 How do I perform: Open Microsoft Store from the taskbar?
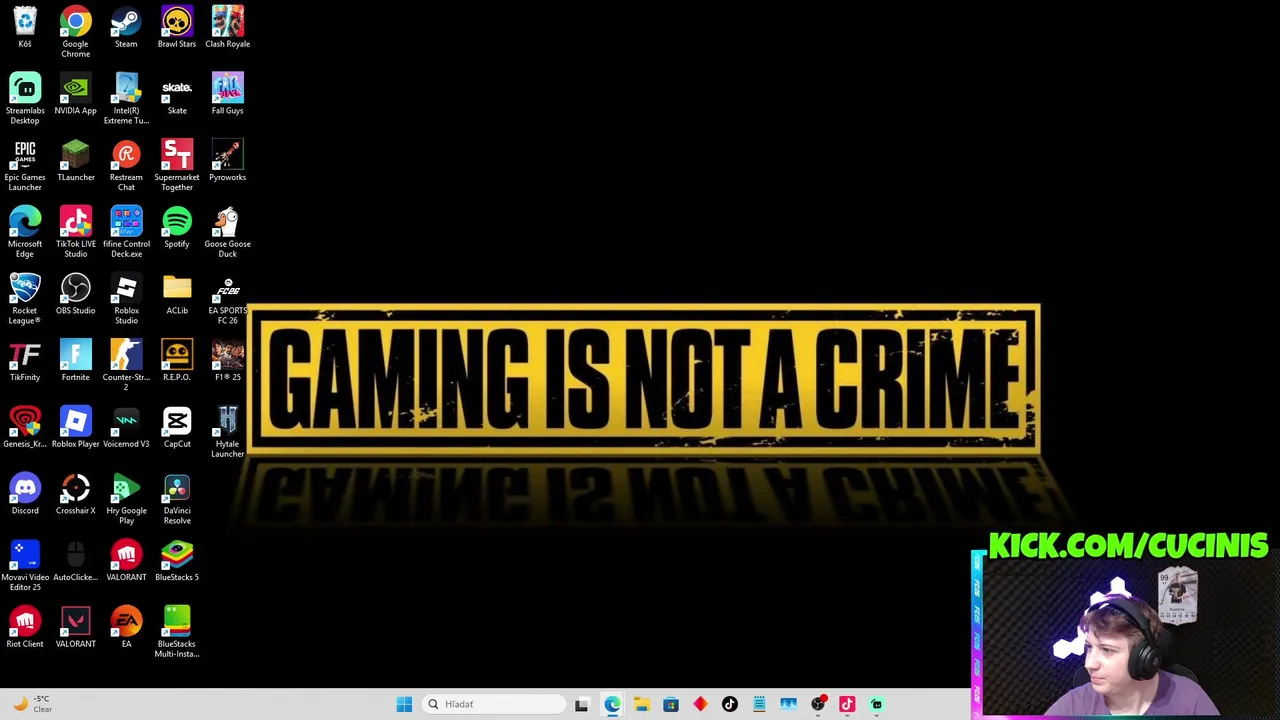tap(671, 704)
